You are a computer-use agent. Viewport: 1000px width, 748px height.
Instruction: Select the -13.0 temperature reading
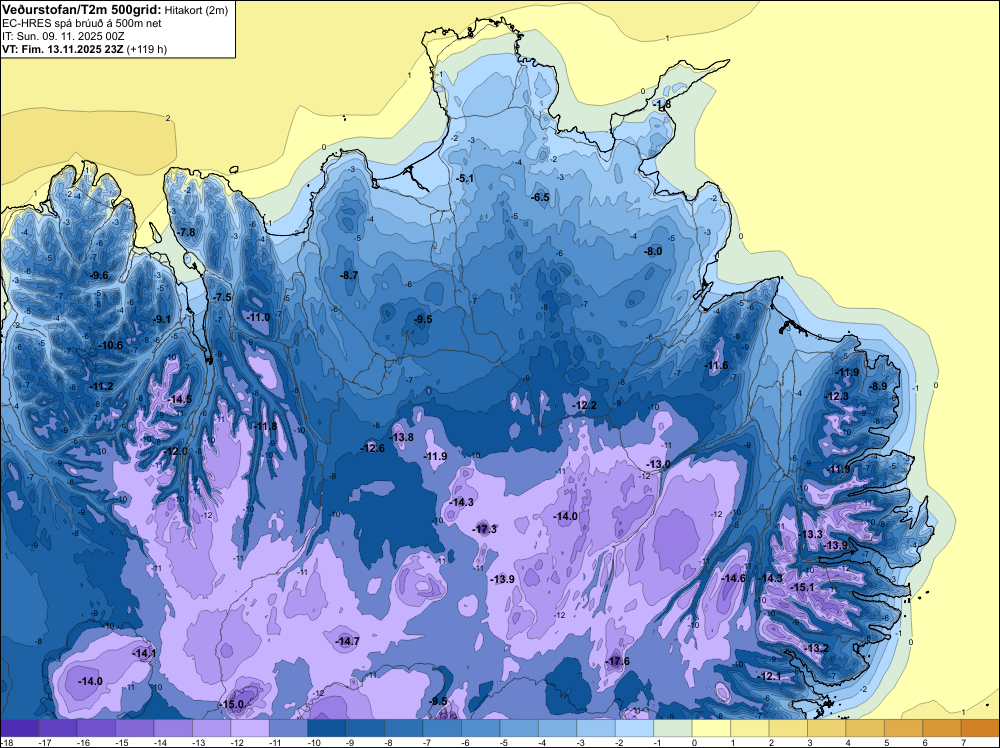(x=658, y=464)
